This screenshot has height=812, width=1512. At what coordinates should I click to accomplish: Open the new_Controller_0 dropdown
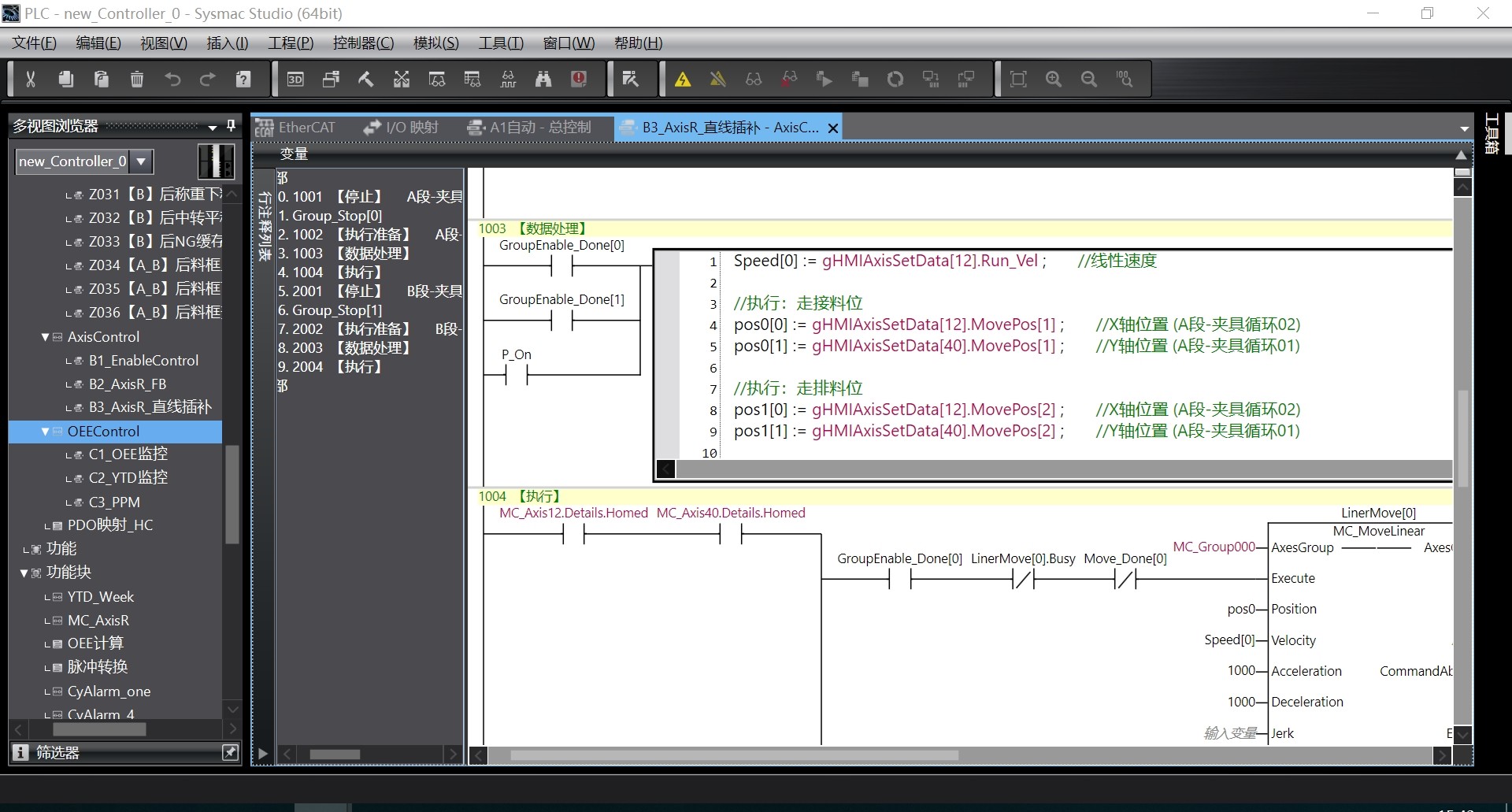coord(141,161)
